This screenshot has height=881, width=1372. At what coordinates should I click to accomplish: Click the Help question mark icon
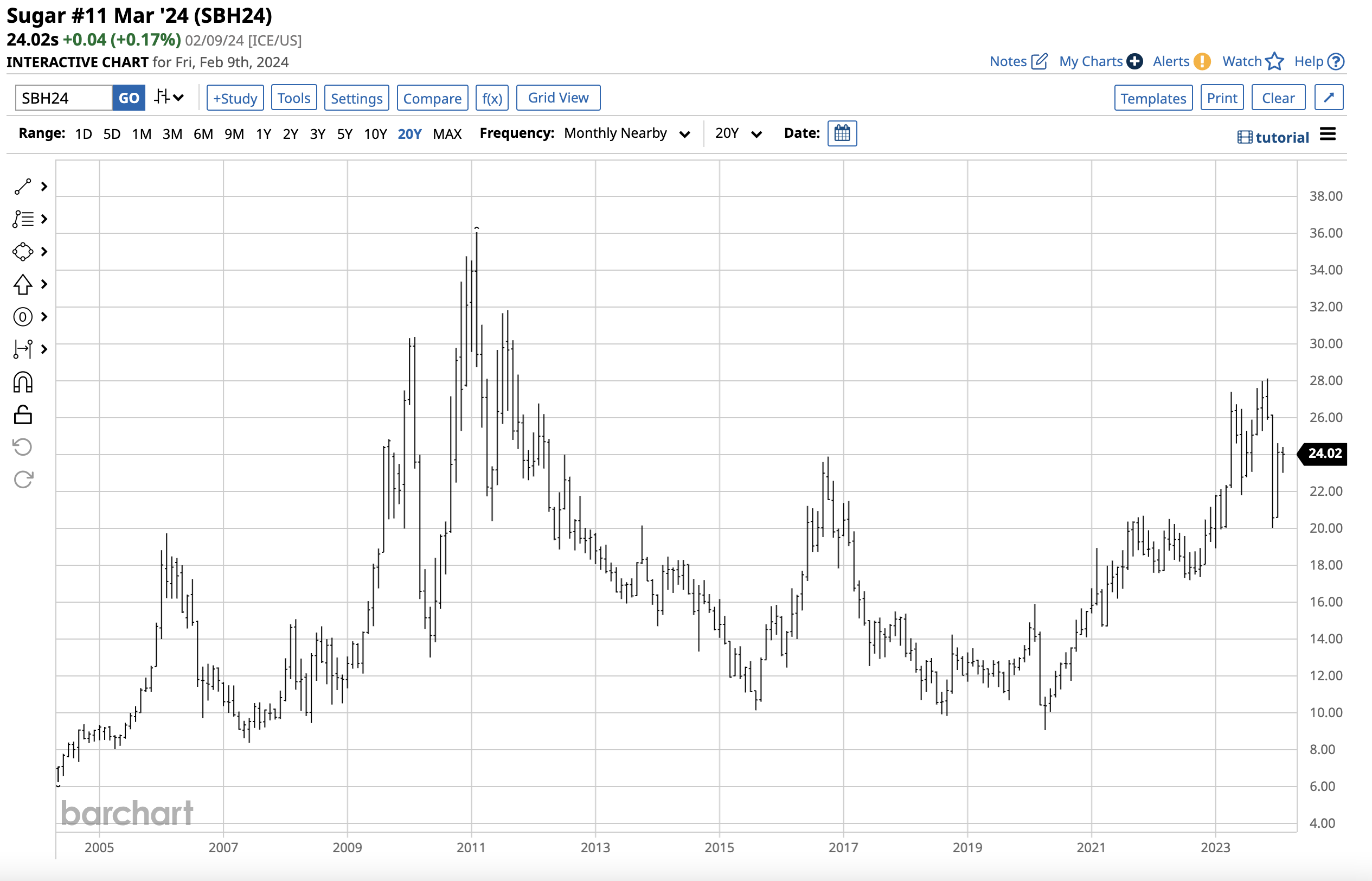[x=1336, y=61]
